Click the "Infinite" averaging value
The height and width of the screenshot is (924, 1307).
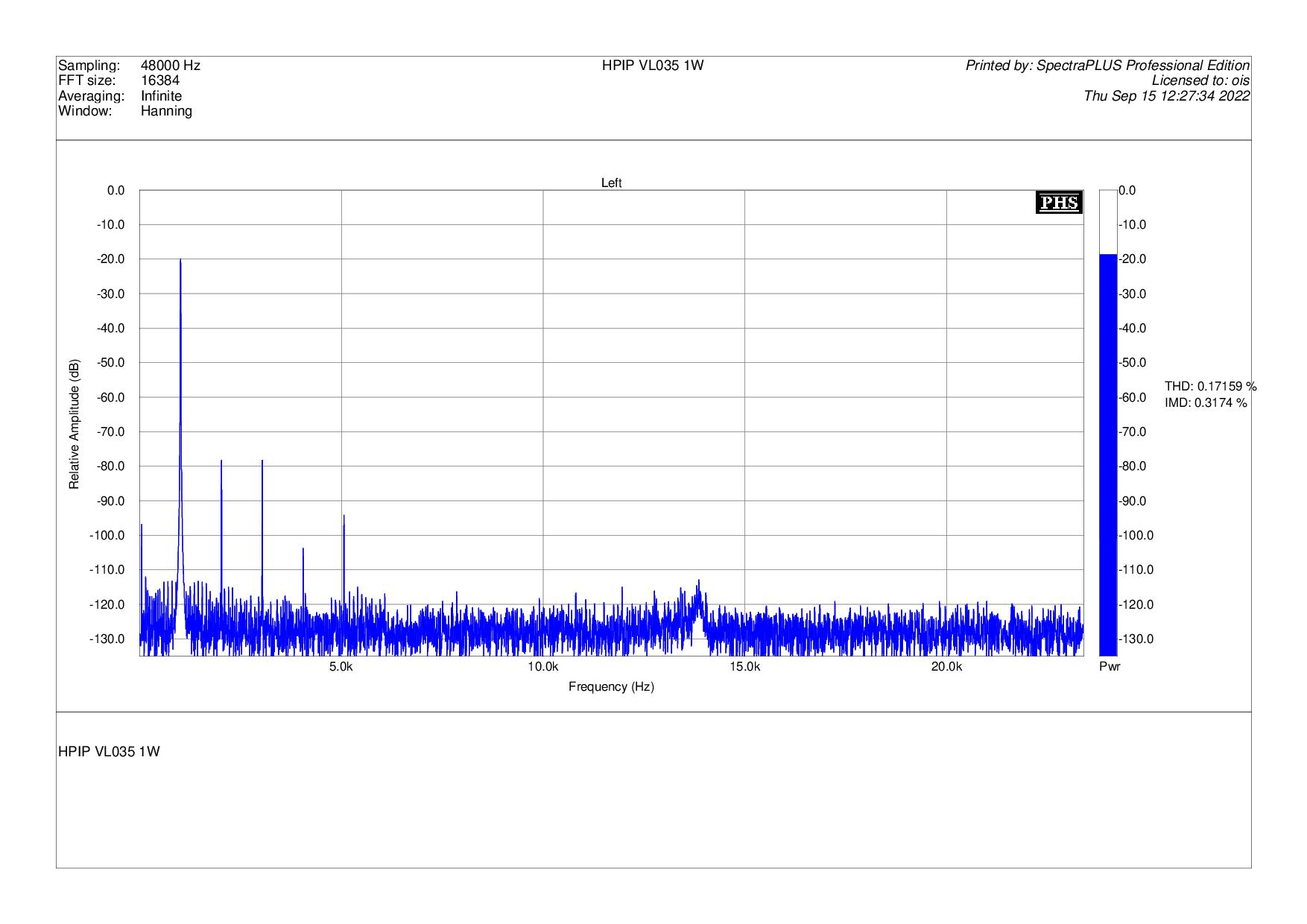161,96
